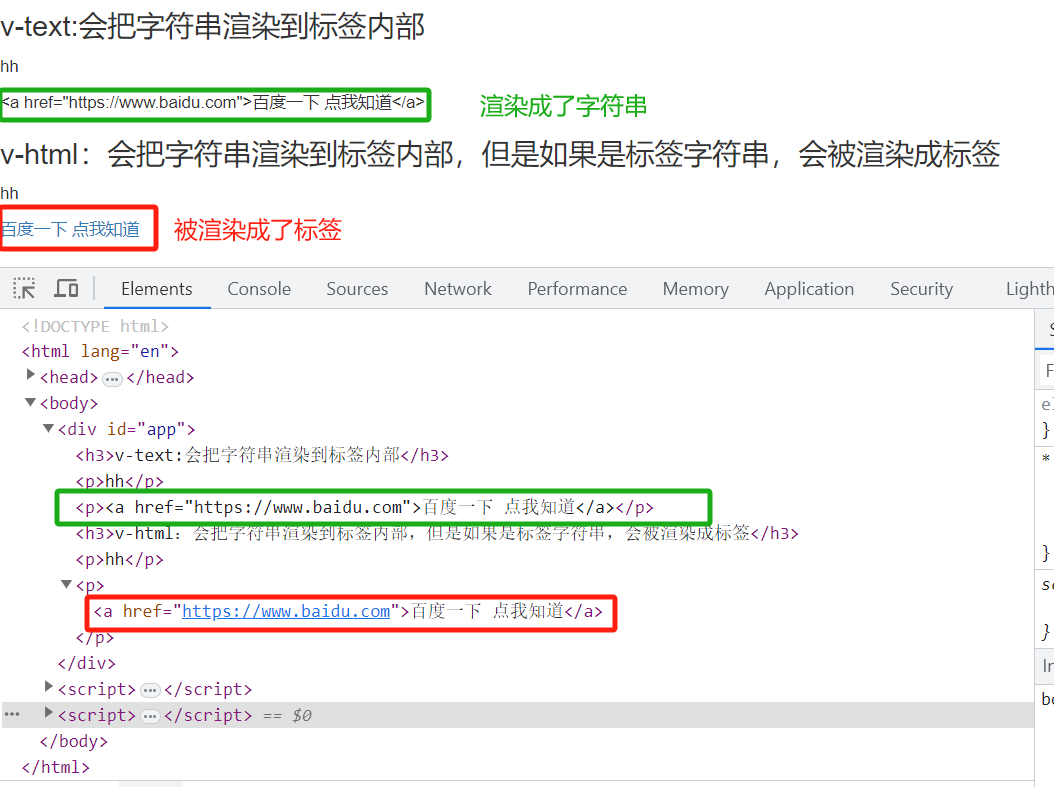The width and height of the screenshot is (1054, 787).
Task: Open the Network tab
Action: (458, 289)
